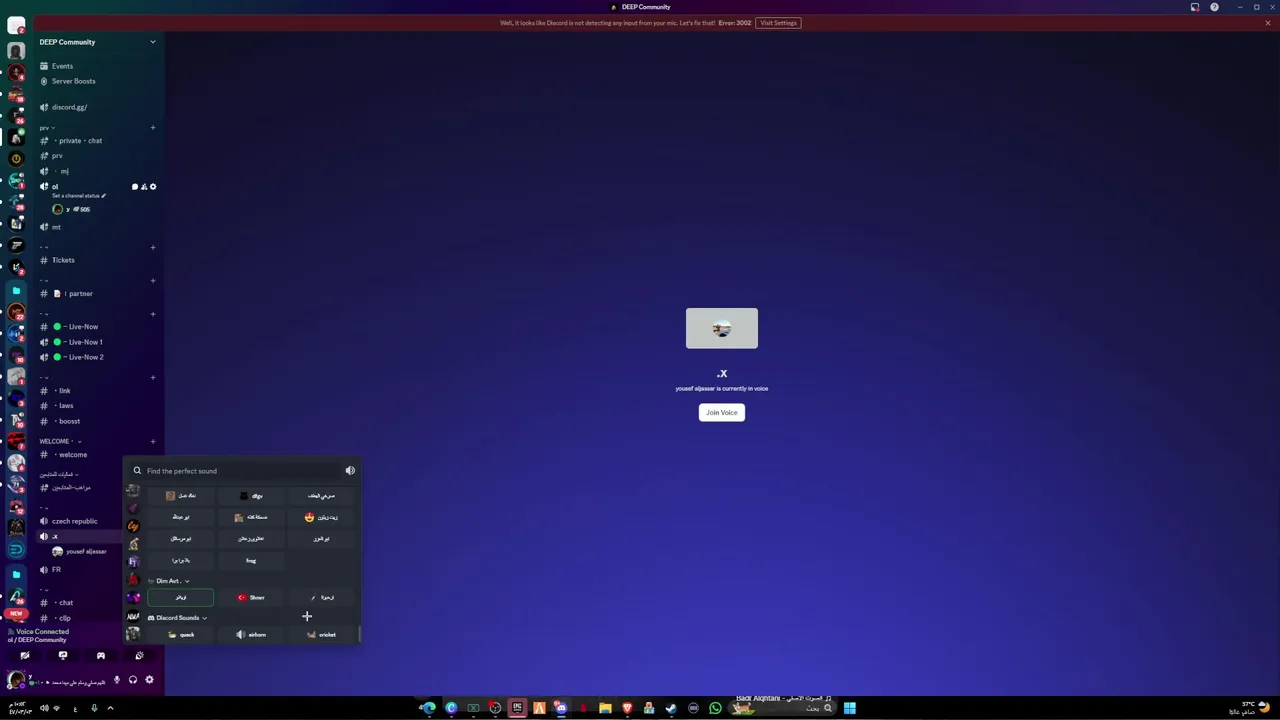Open soundboard icon in voice panel
This screenshot has width=1280, height=720.
pyautogui.click(x=139, y=656)
